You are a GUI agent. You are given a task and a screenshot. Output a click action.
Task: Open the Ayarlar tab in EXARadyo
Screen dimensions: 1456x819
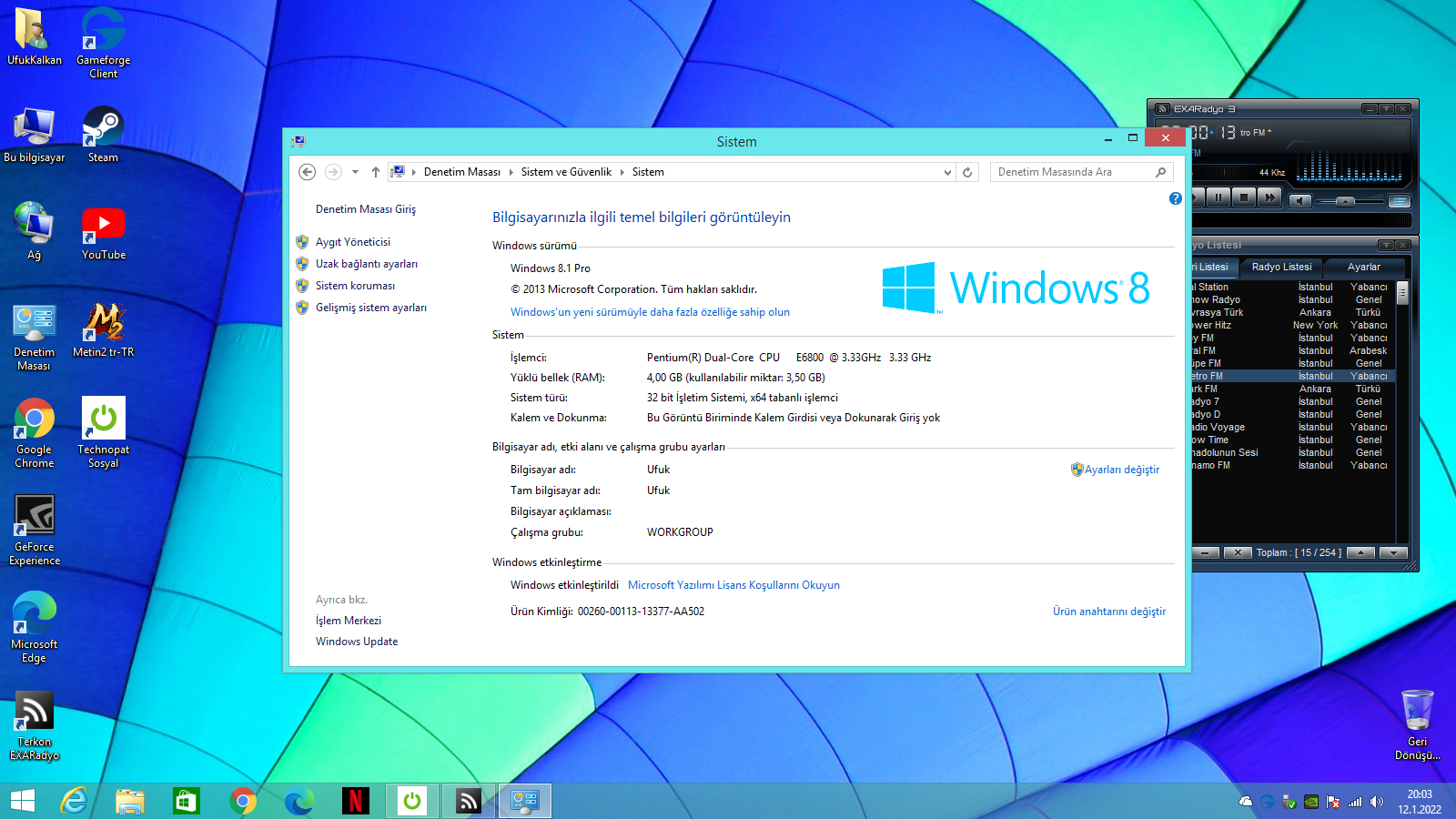tap(1363, 267)
